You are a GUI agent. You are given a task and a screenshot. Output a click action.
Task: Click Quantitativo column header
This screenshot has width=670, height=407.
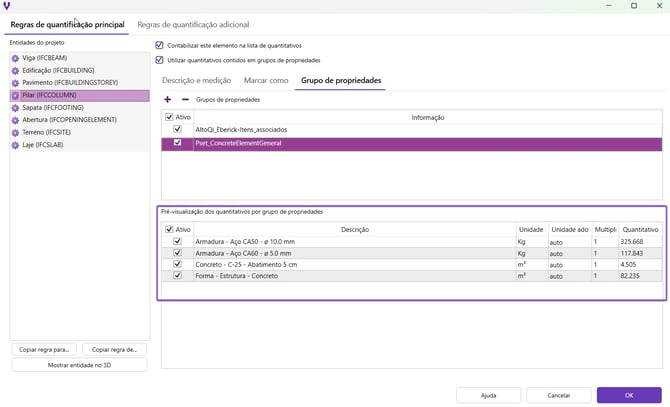[640, 230]
